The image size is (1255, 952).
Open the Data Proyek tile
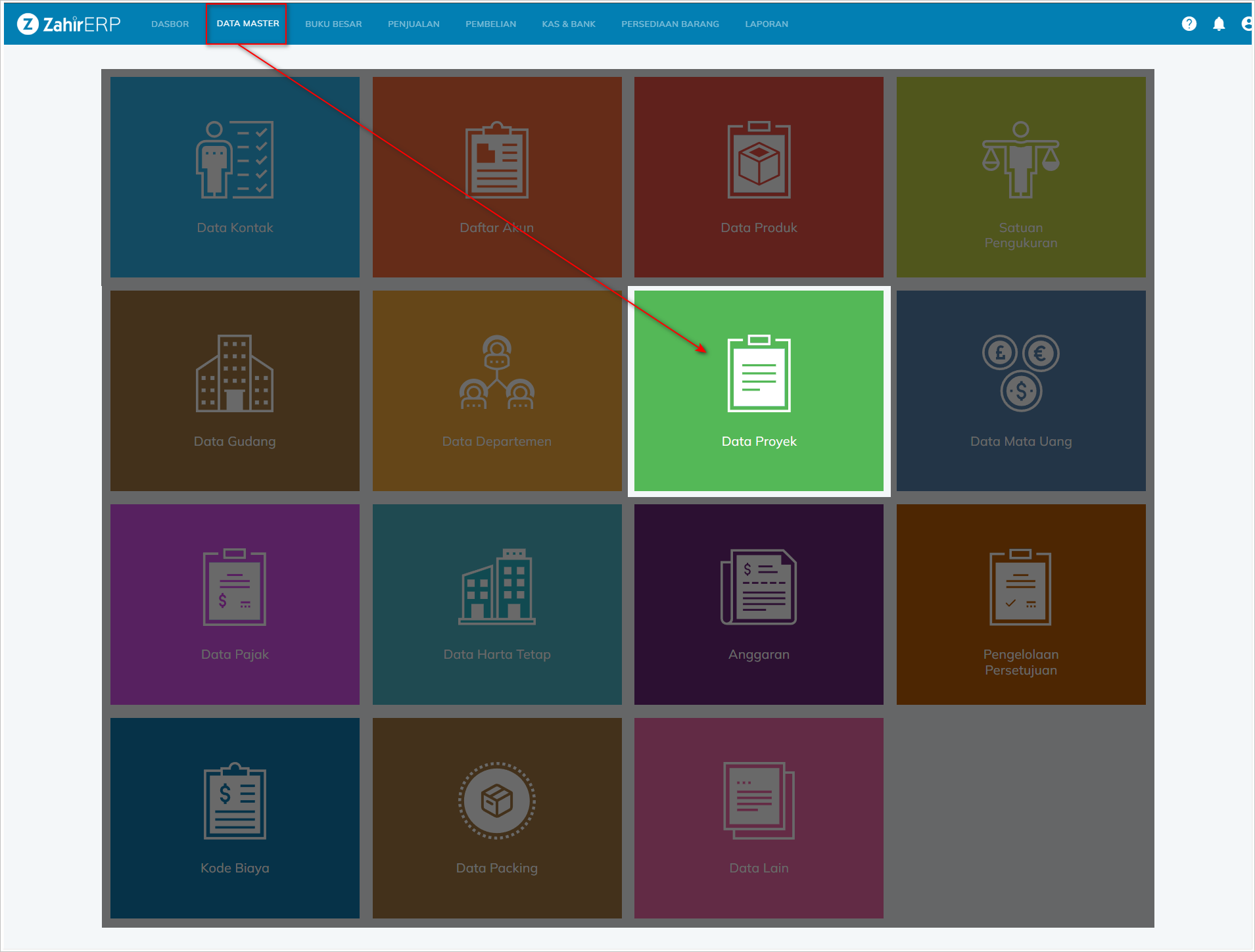click(x=759, y=391)
